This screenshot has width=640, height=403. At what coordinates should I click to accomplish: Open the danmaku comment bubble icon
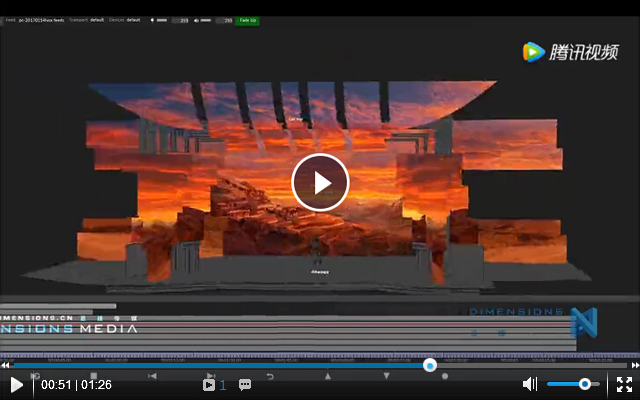pos(245,385)
